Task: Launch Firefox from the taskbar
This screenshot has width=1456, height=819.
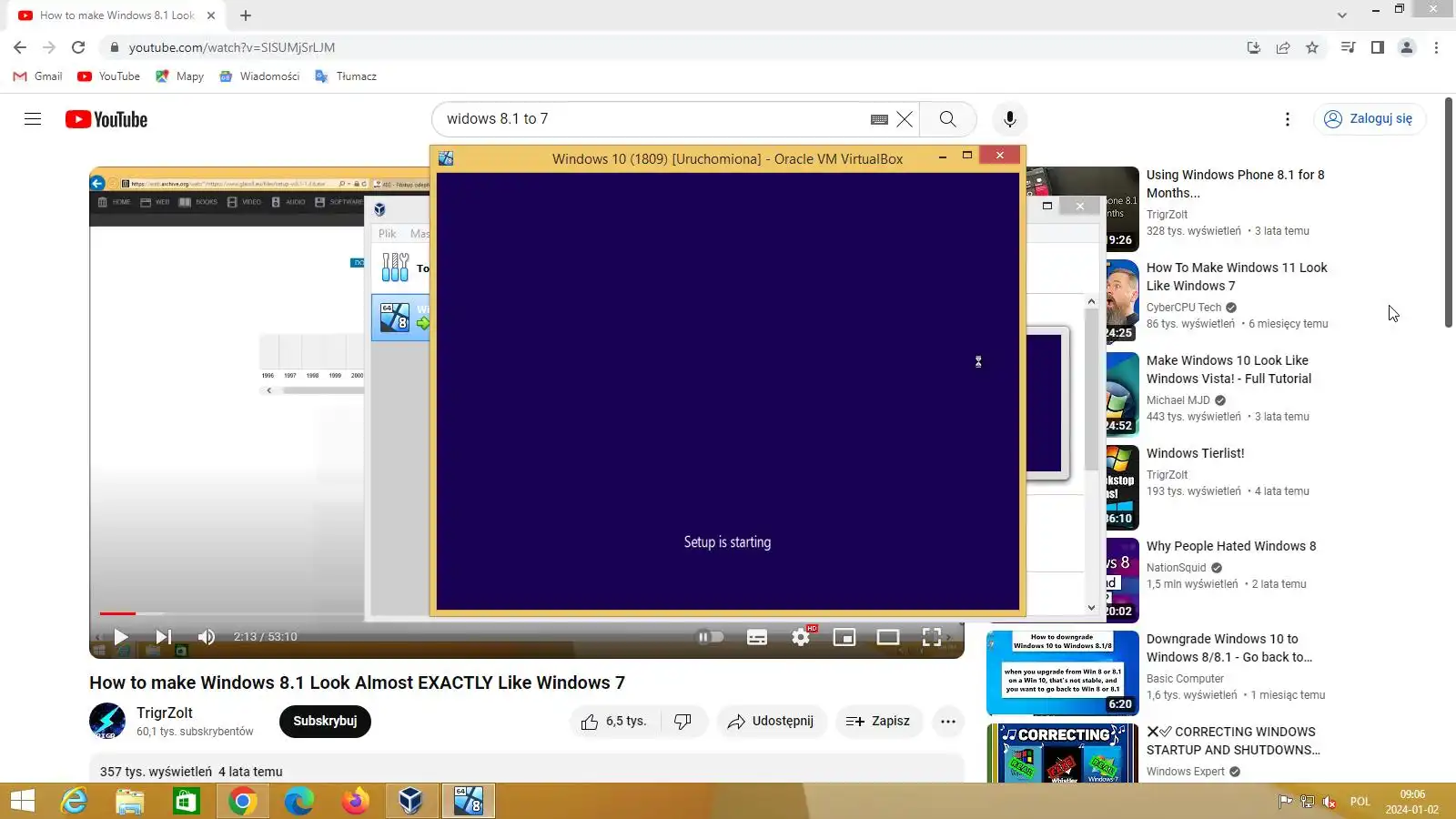Action: [x=355, y=801]
